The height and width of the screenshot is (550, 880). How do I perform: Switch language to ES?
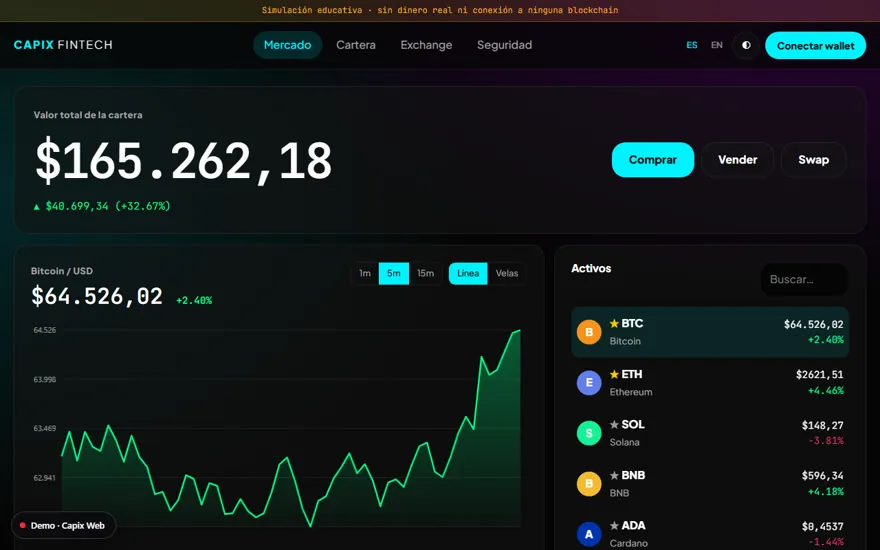click(x=692, y=45)
